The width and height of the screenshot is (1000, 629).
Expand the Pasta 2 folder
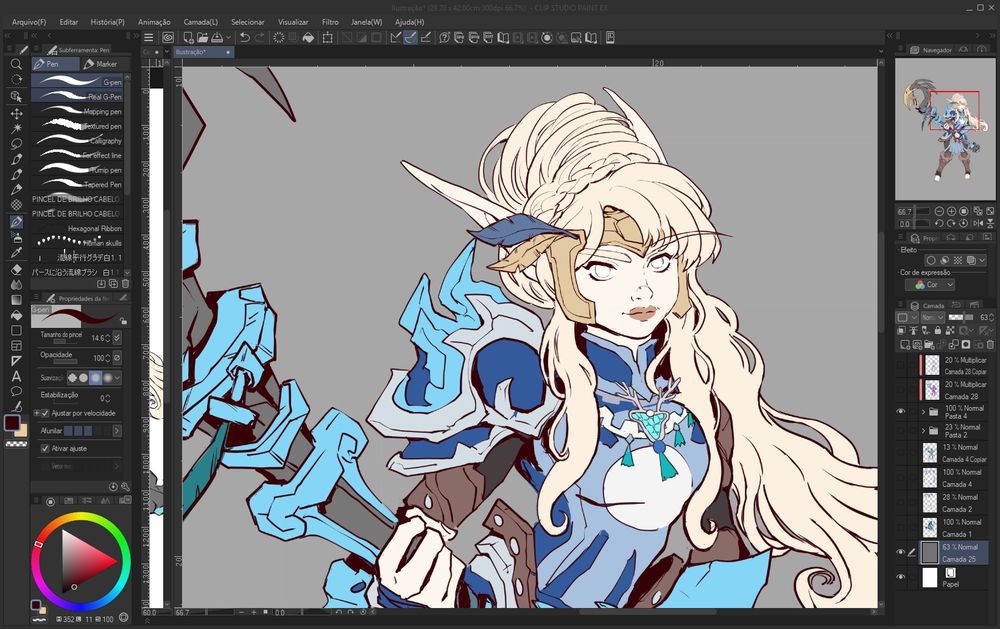[923, 431]
